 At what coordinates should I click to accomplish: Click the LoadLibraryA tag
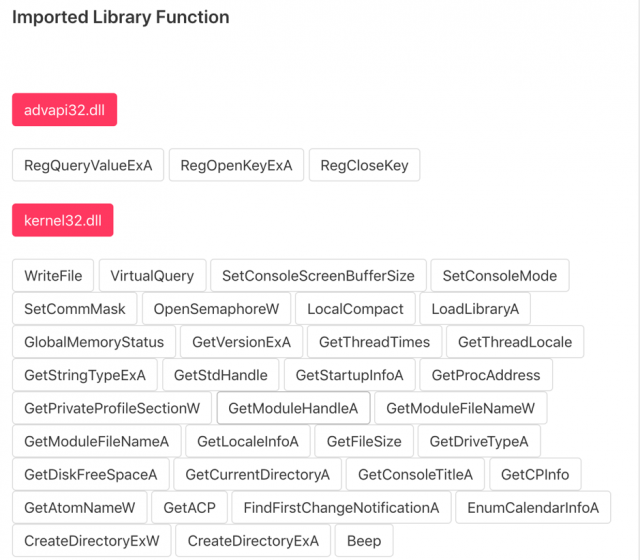coord(475,309)
